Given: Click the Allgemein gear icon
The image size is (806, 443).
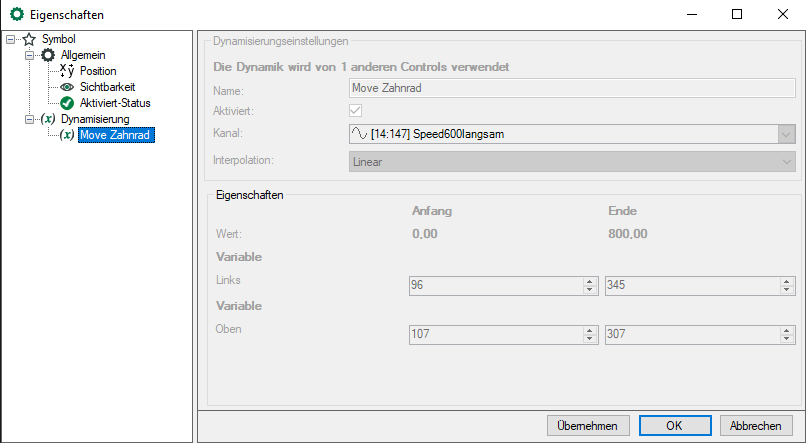Looking at the screenshot, I should (x=48, y=55).
